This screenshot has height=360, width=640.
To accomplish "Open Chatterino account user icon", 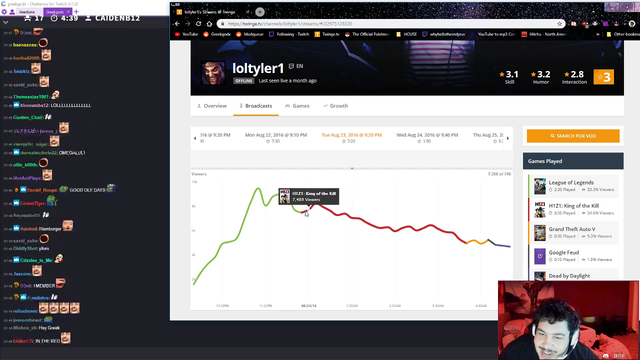I will (12, 12).
